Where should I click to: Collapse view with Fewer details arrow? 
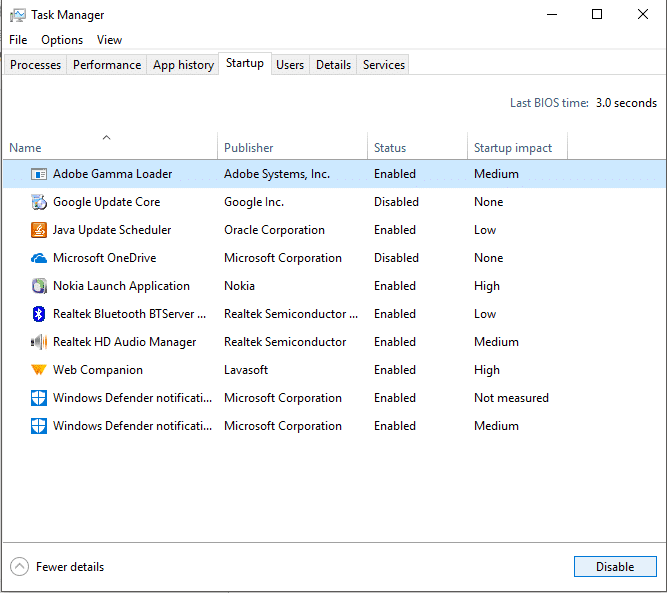(20, 567)
